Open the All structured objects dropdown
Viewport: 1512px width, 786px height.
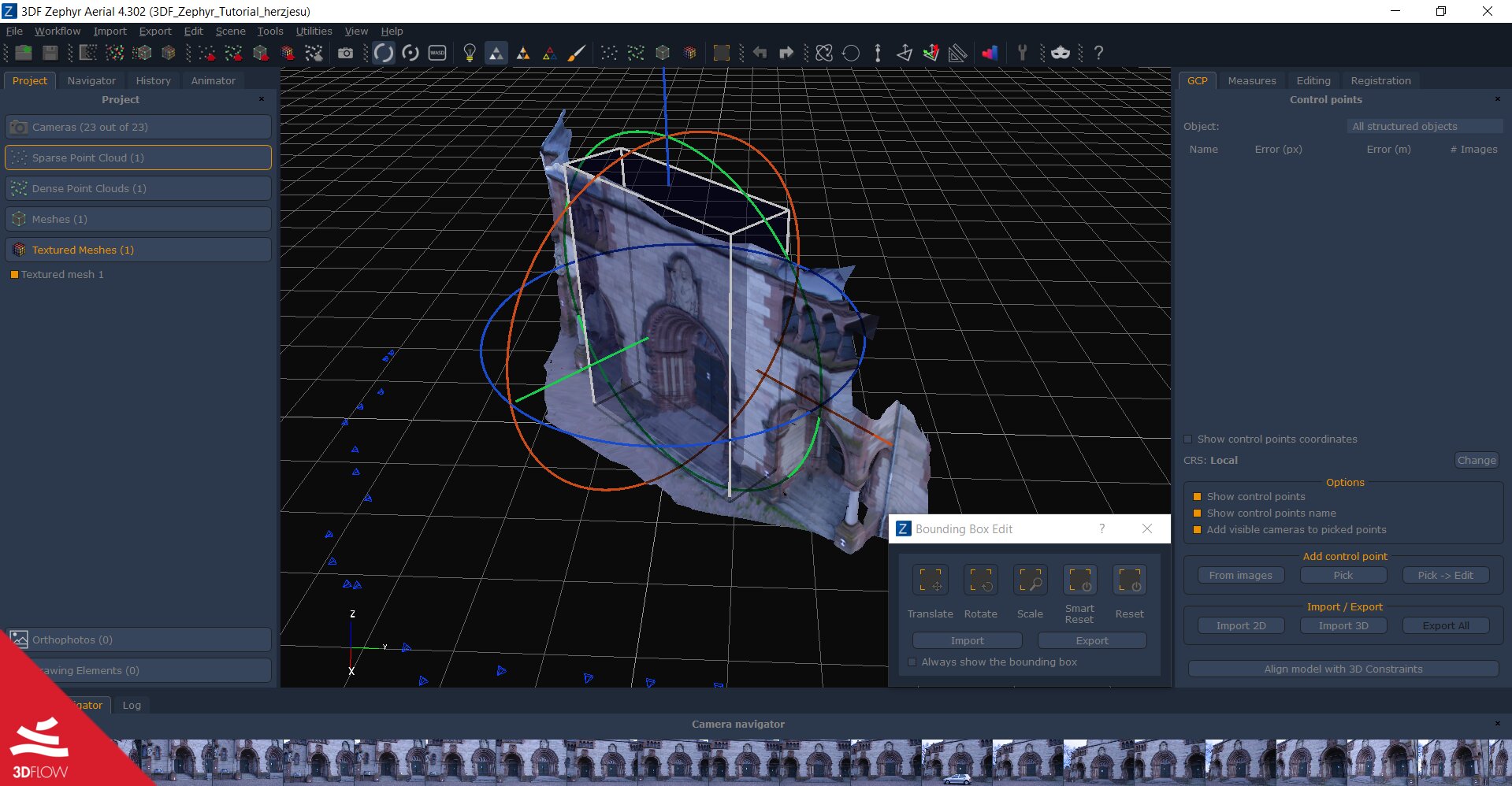[x=1425, y=126]
